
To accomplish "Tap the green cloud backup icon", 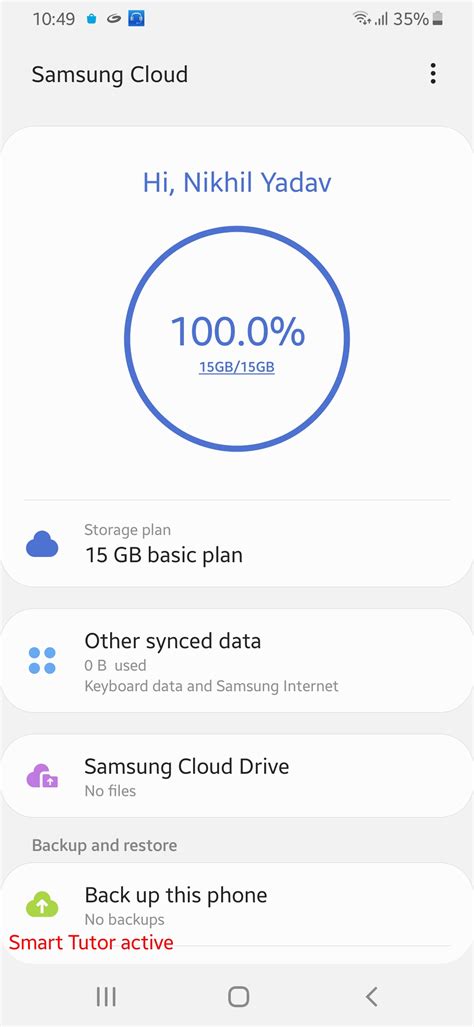I will coord(42,905).
